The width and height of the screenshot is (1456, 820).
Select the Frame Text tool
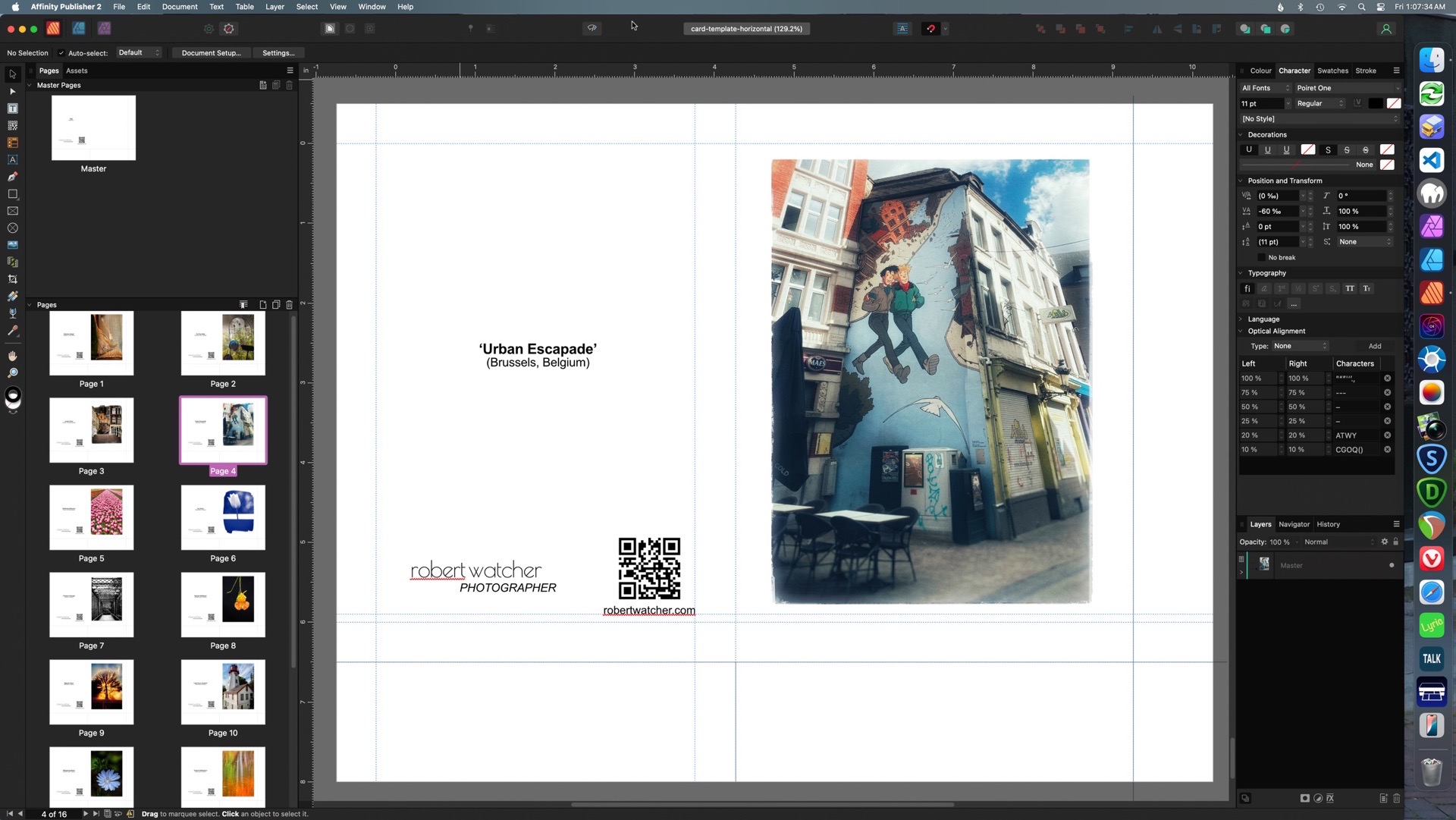click(x=12, y=108)
